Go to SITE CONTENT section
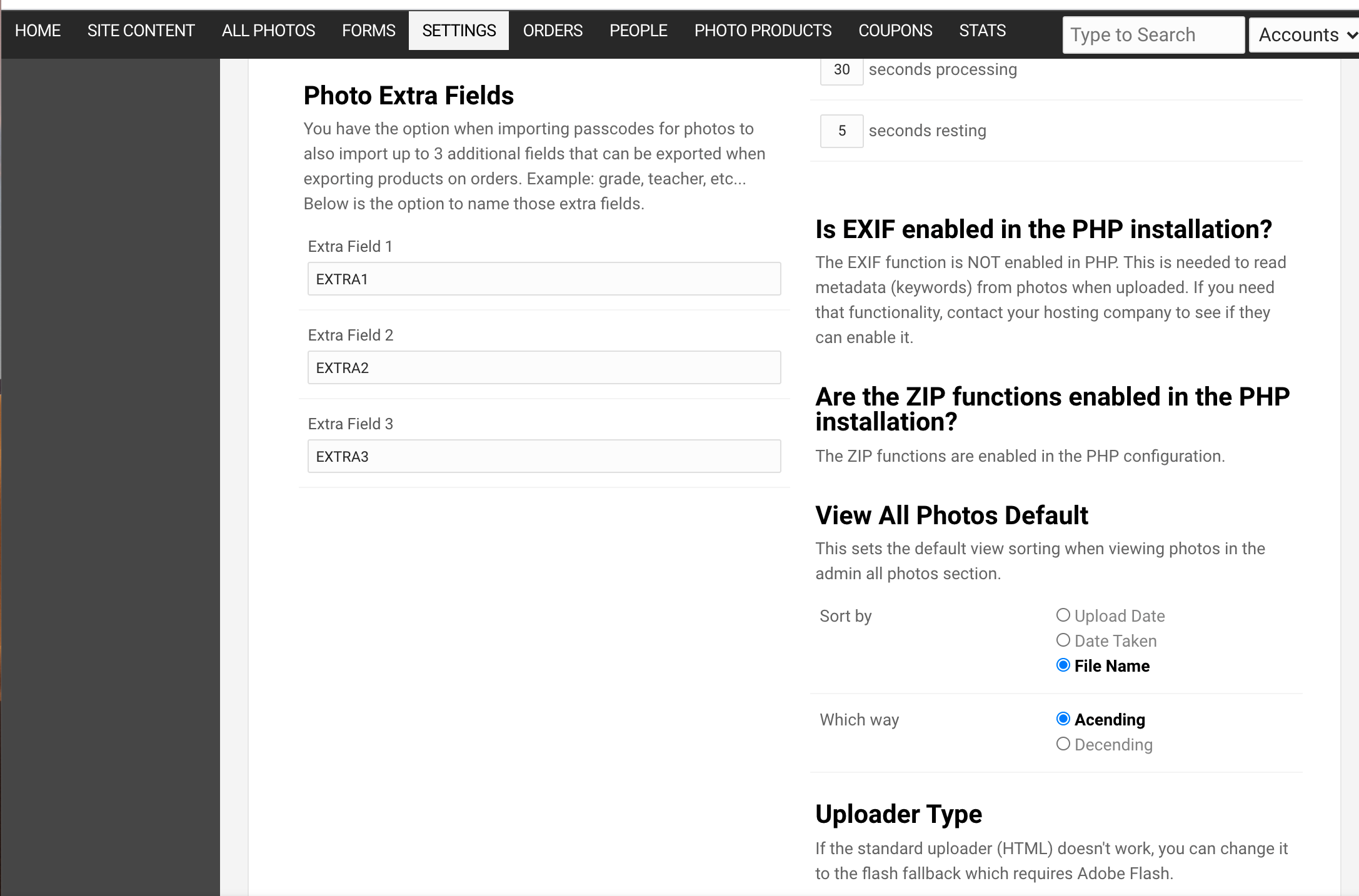1359x896 pixels. click(x=141, y=31)
